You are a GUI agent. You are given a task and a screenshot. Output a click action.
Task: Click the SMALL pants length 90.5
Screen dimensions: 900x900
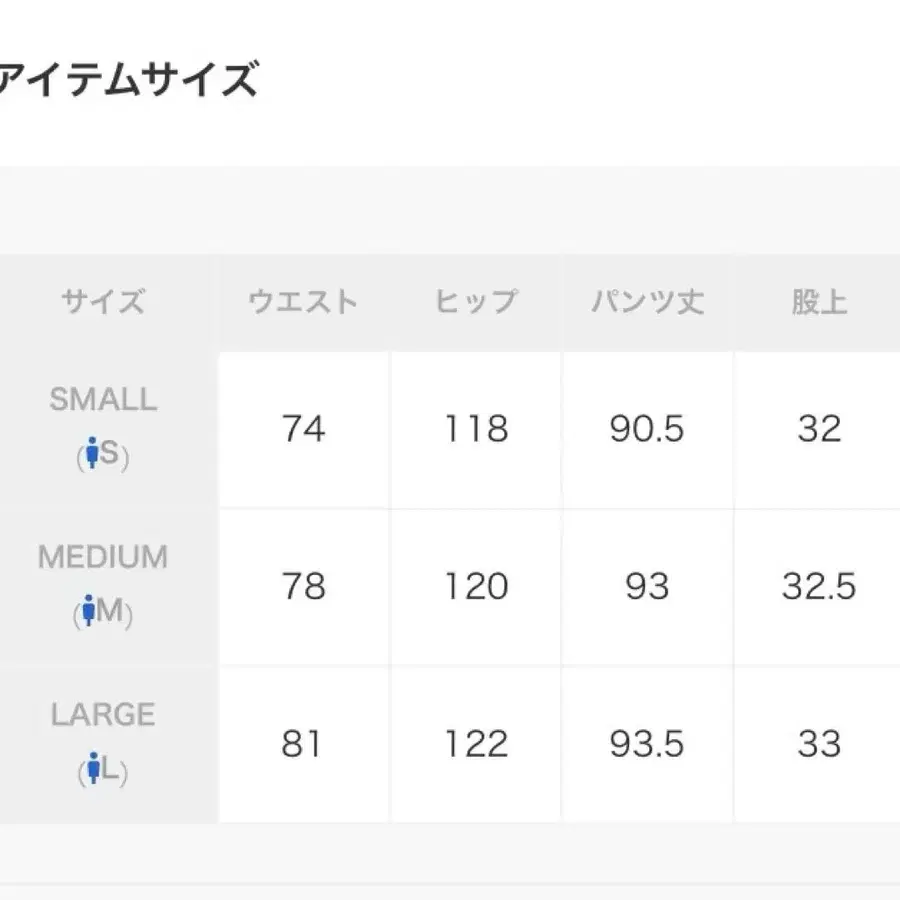(647, 429)
